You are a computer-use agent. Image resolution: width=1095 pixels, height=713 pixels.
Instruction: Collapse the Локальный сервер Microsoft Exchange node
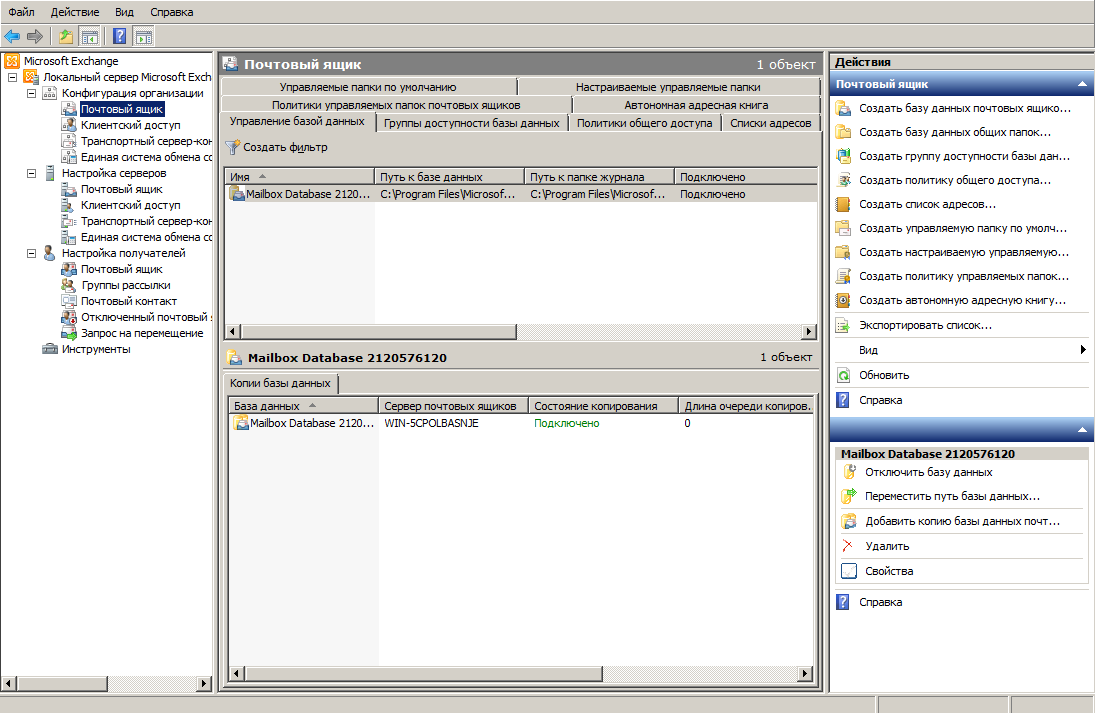pyautogui.click(x=13, y=78)
